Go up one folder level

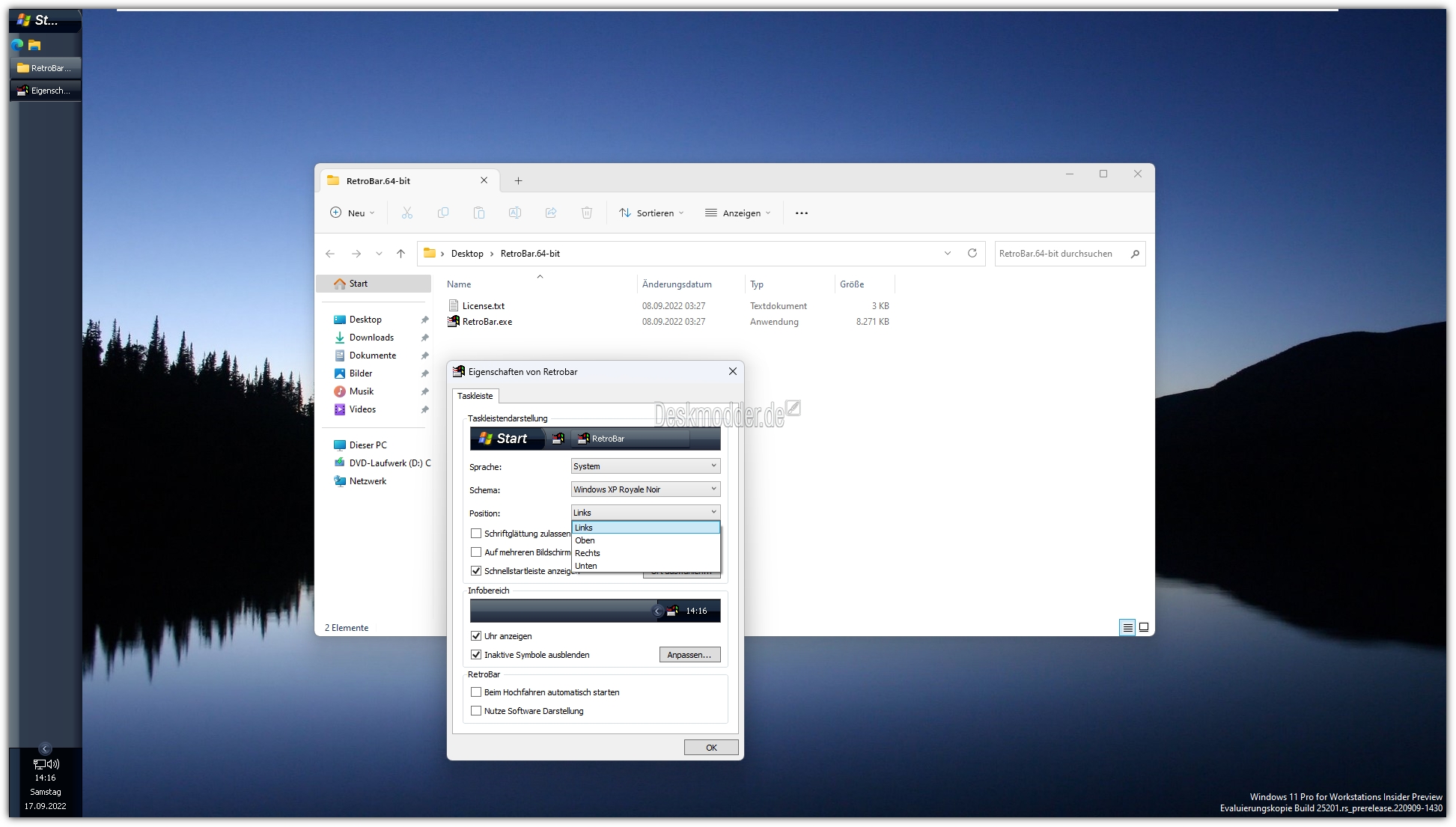(x=401, y=254)
